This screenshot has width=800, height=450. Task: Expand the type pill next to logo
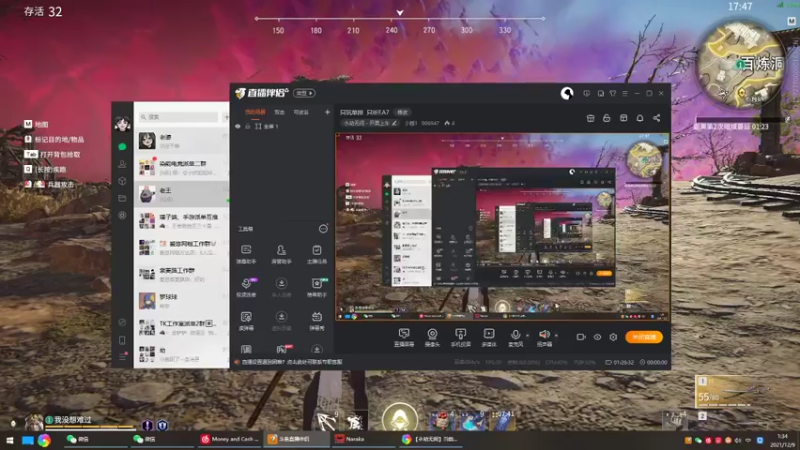tap(305, 93)
